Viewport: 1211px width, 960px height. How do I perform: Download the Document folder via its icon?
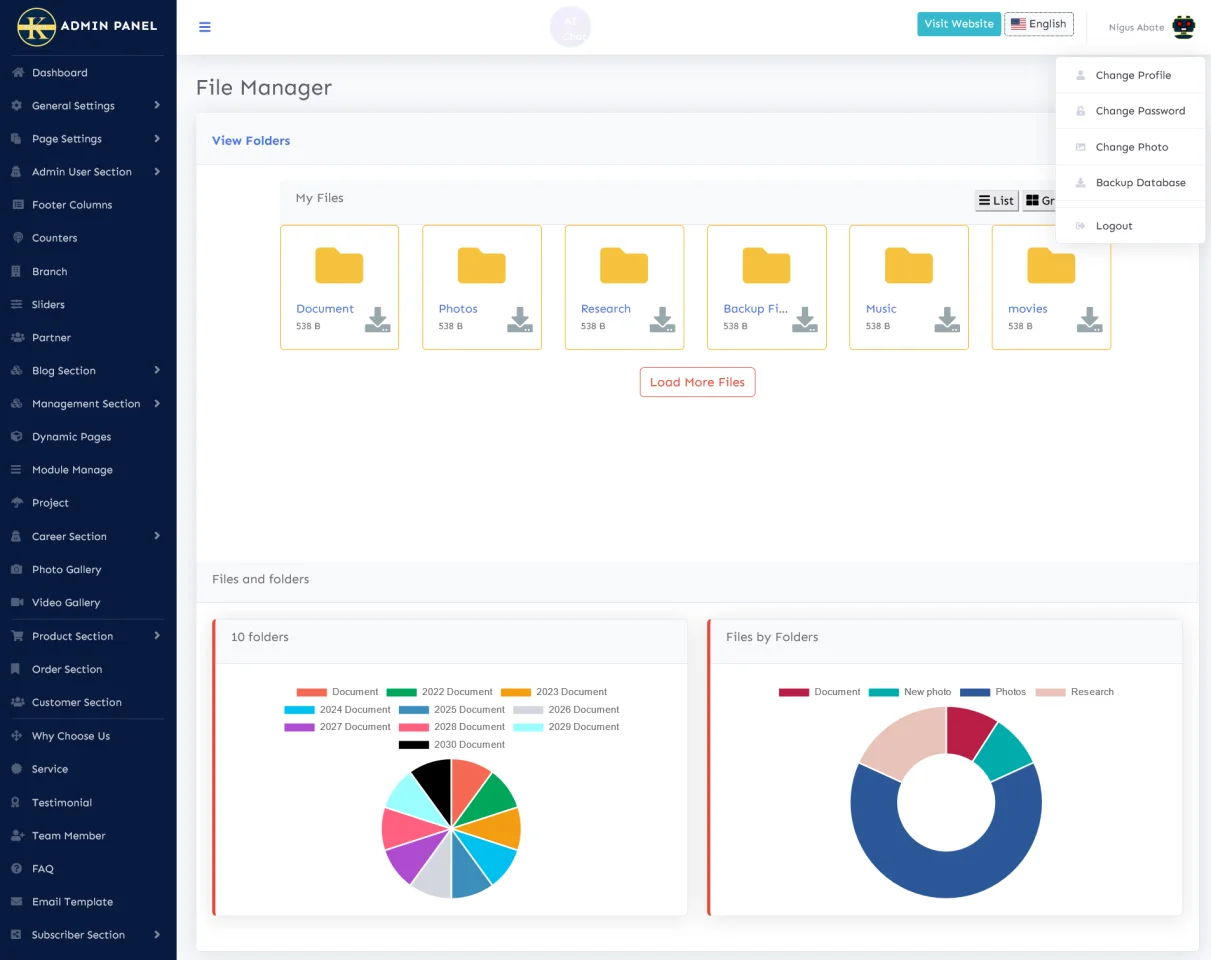[377, 319]
